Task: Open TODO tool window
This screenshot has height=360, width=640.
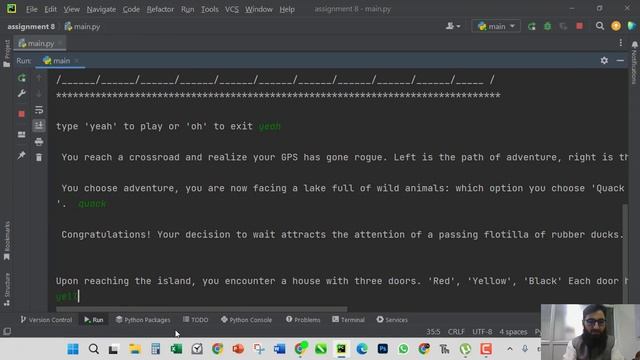Action: [196, 320]
